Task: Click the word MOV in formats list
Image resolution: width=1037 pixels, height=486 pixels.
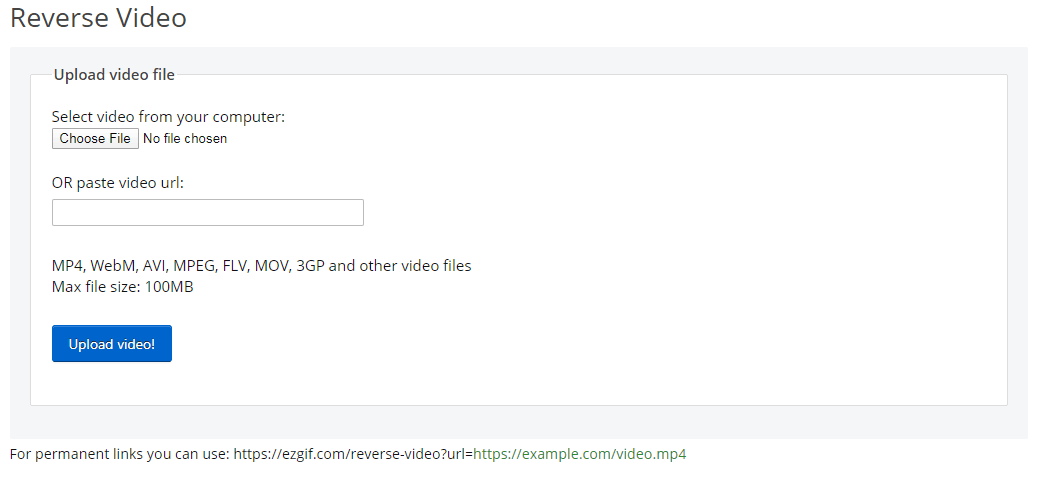Action: pos(272,266)
